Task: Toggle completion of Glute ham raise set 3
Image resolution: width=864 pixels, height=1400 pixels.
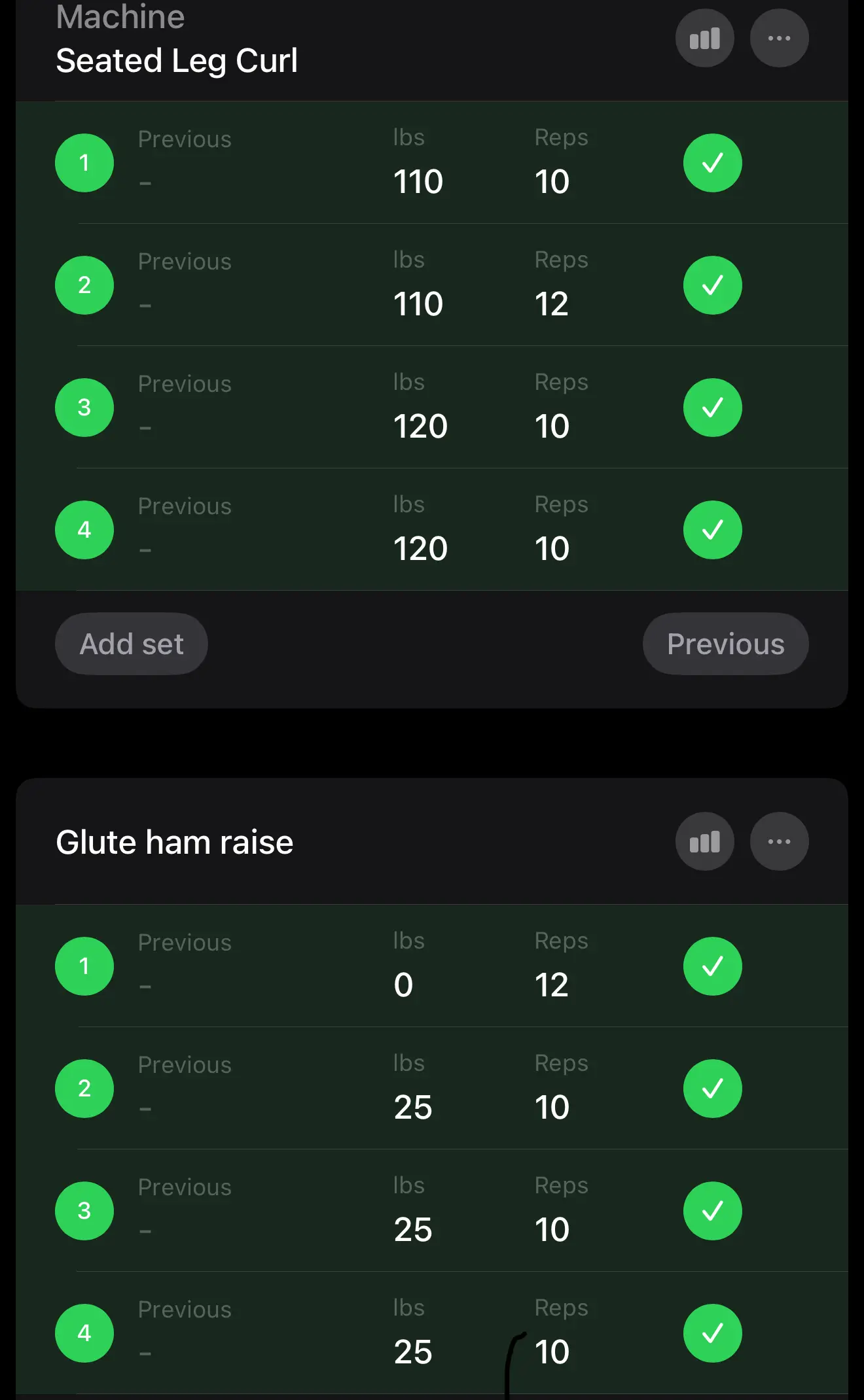Action: pos(712,1211)
